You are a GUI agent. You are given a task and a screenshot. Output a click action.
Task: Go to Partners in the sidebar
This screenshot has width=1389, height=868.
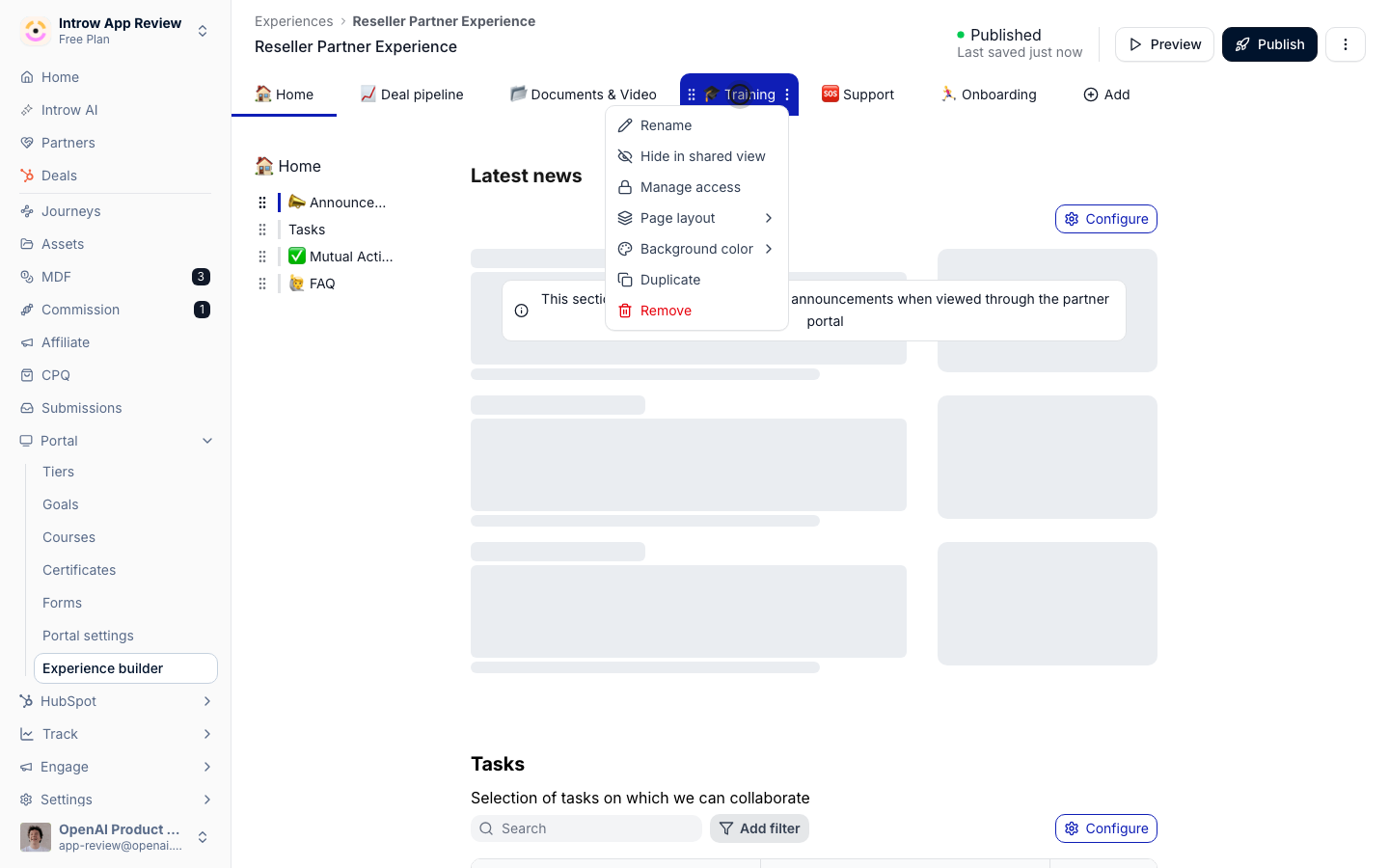click(116, 143)
